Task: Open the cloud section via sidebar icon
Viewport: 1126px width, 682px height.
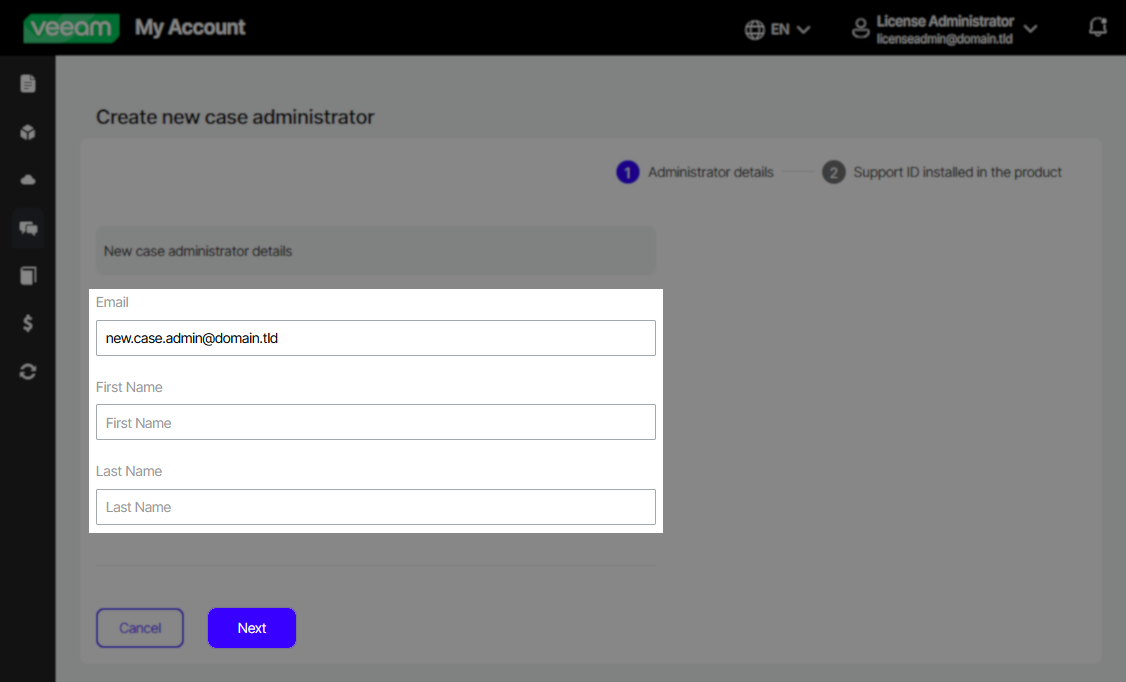Action: [x=26, y=179]
